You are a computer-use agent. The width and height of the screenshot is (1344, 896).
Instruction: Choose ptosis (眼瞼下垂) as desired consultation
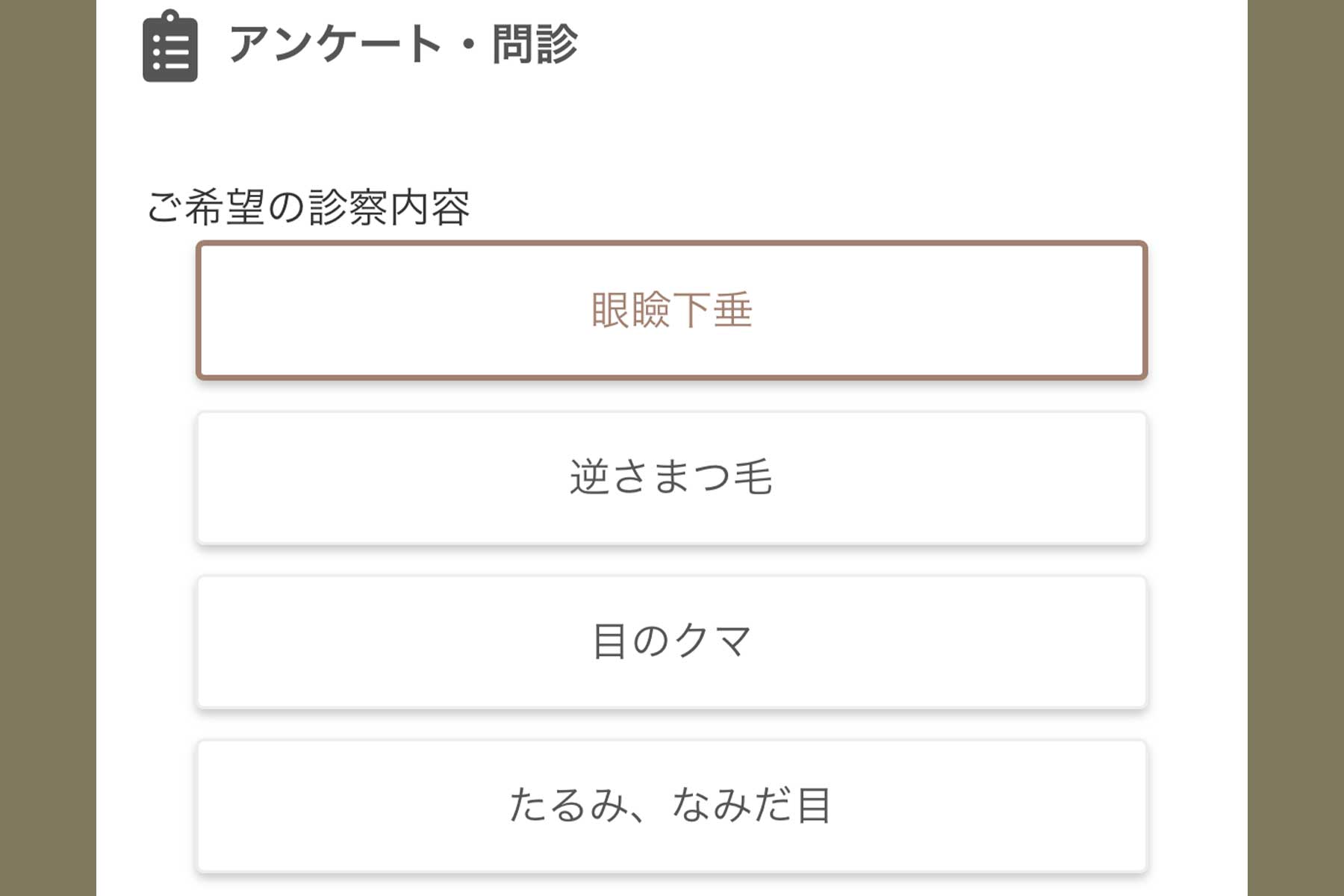(x=671, y=310)
